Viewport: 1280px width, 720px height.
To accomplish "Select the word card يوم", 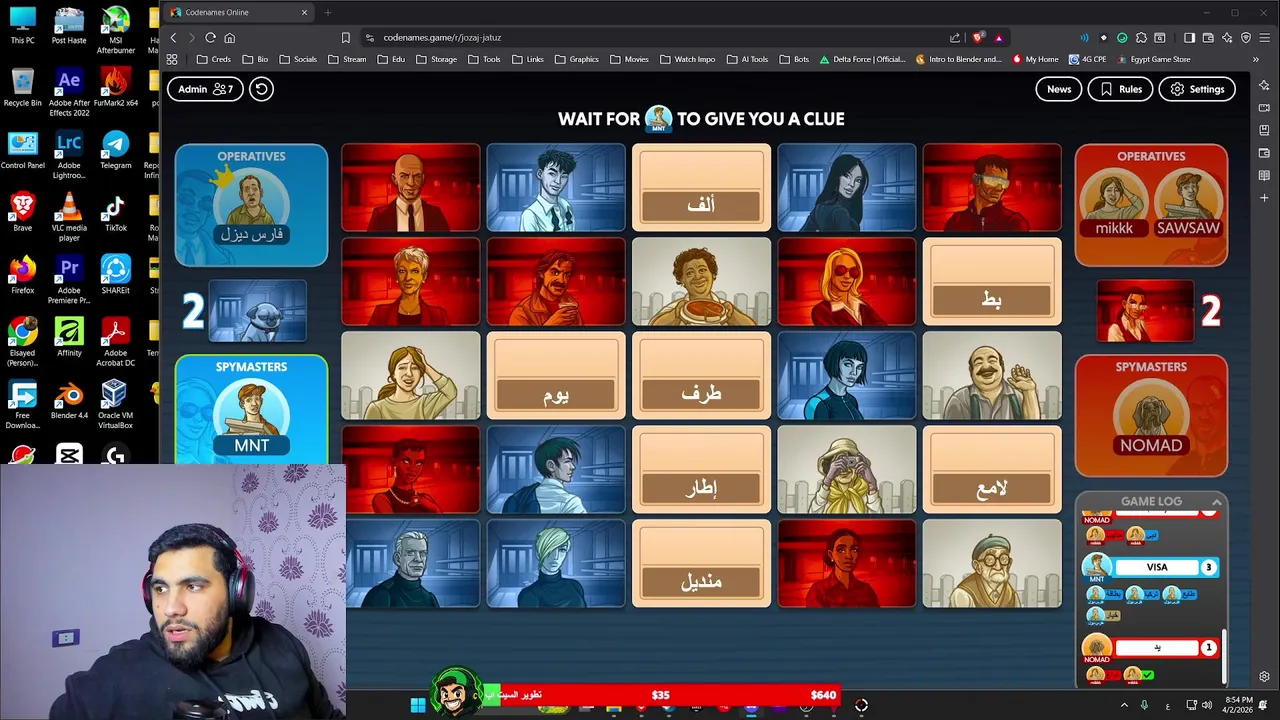I will [556, 377].
